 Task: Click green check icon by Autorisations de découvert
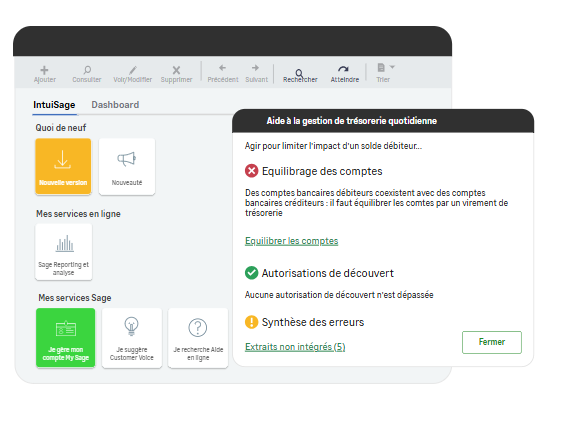[251, 273]
